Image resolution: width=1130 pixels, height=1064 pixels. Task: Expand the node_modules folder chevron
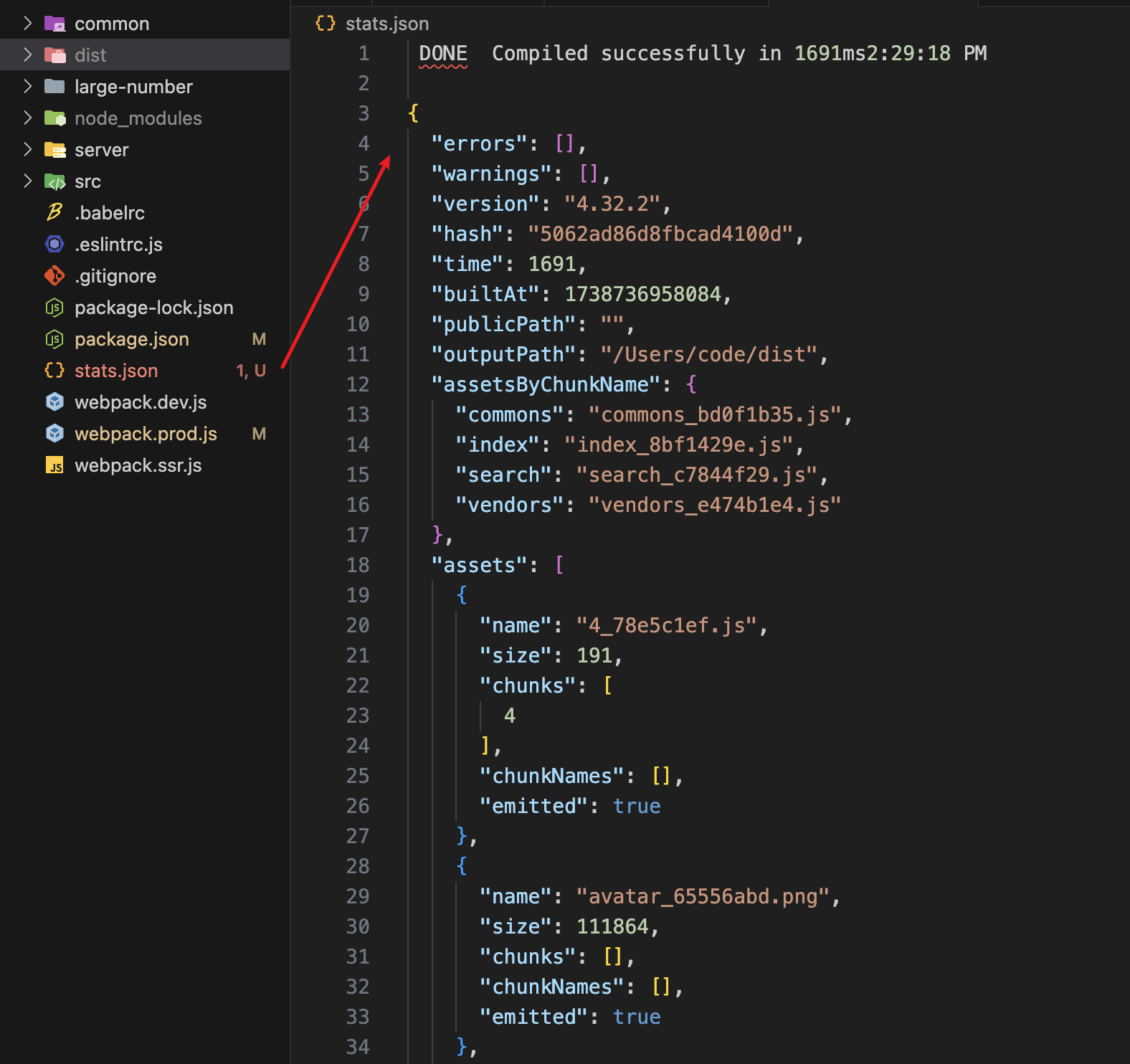tap(27, 118)
